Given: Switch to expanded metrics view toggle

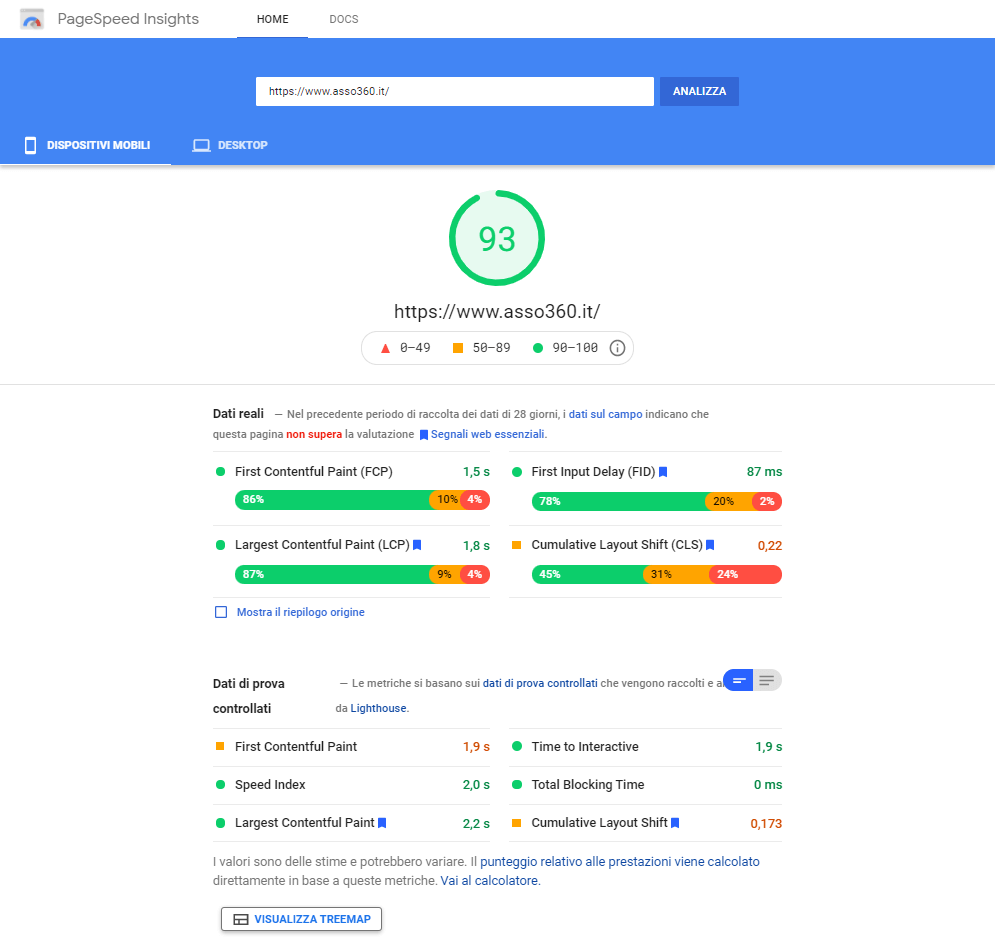Looking at the screenshot, I should [x=767, y=681].
